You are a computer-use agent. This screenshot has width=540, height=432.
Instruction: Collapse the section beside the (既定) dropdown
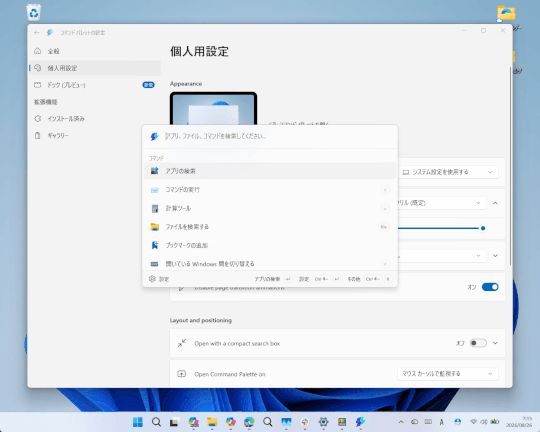495,203
